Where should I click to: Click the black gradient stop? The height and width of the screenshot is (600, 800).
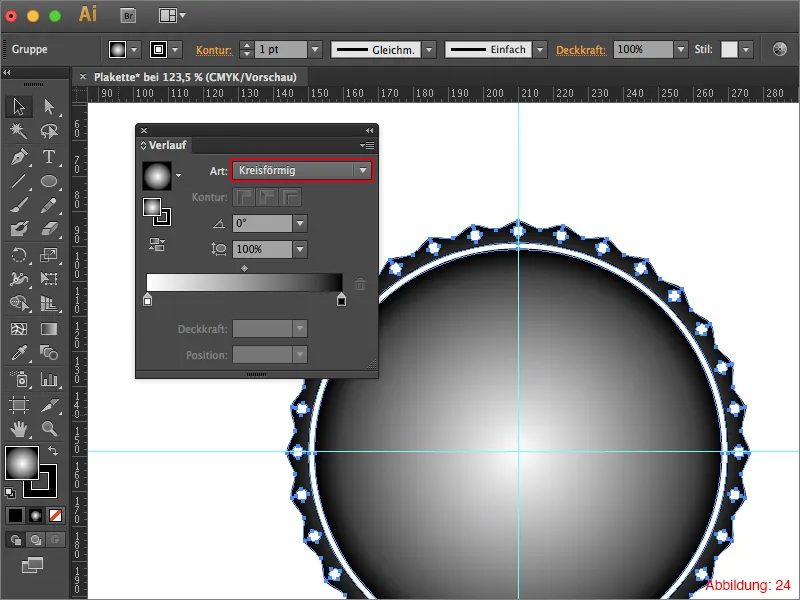click(x=341, y=299)
